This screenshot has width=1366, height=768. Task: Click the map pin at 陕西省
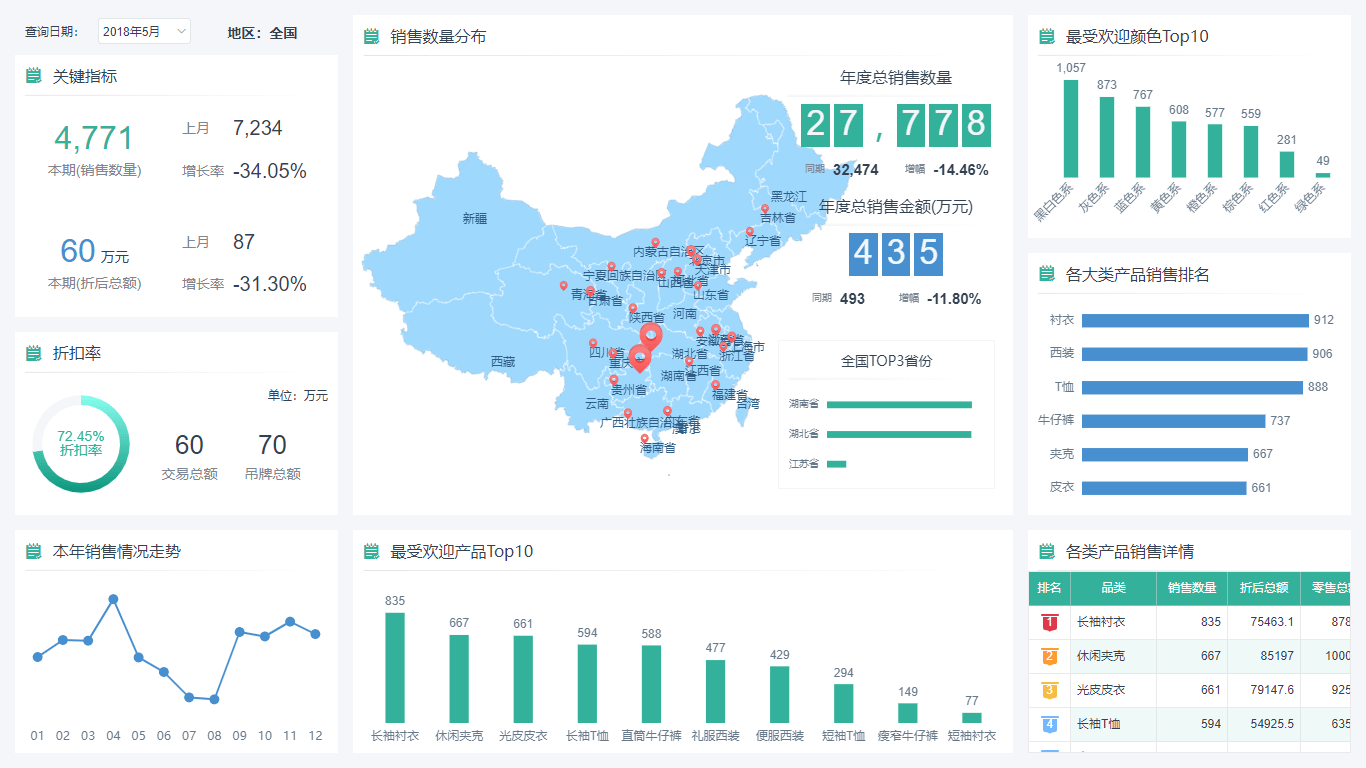[633, 309]
